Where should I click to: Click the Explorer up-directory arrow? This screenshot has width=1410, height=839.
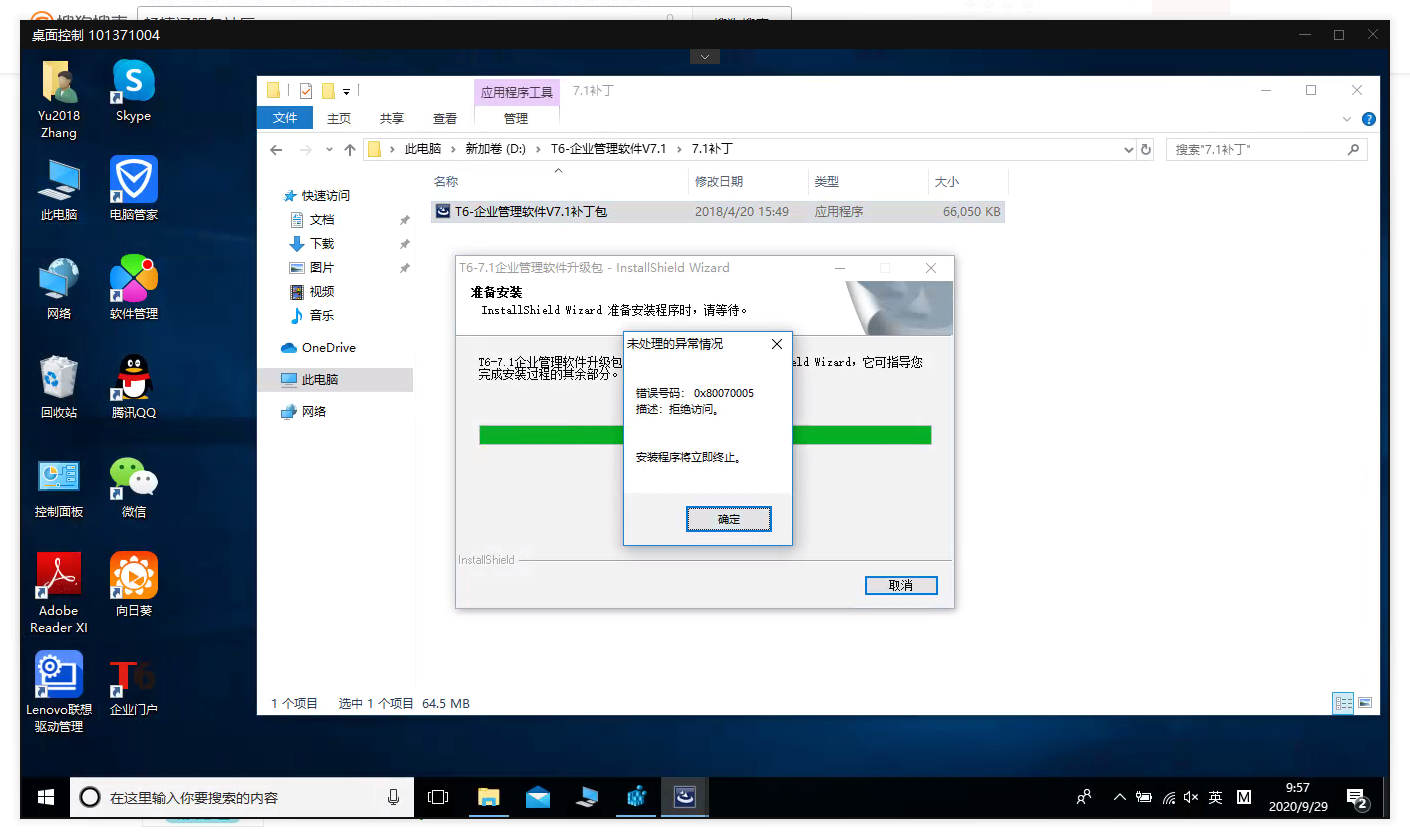(x=349, y=150)
